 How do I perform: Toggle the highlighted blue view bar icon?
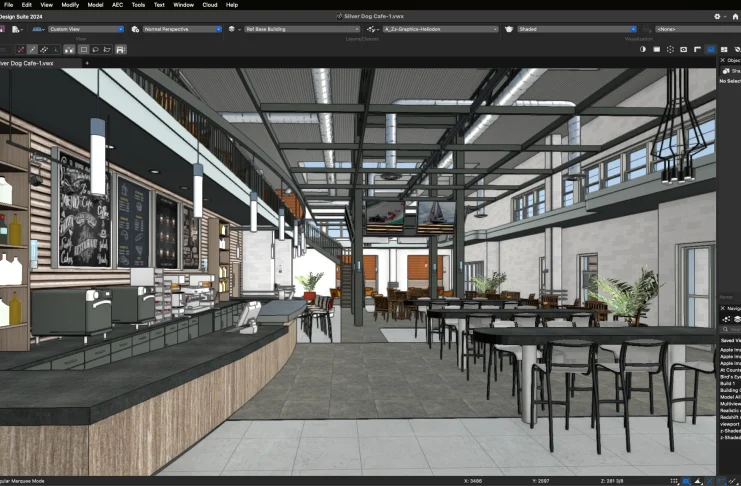click(x=711, y=48)
